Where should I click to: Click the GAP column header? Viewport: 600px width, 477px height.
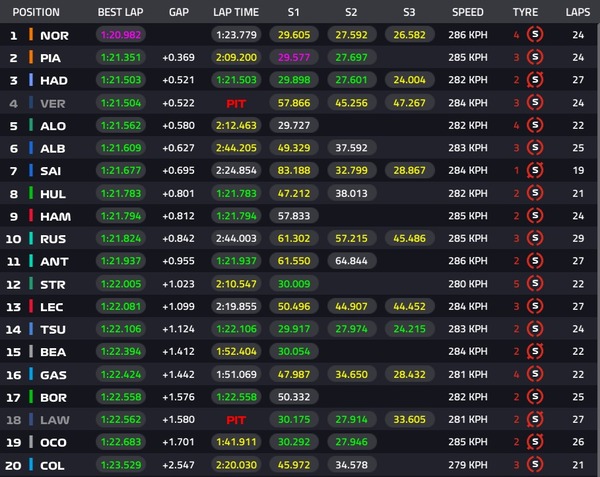click(x=179, y=13)
